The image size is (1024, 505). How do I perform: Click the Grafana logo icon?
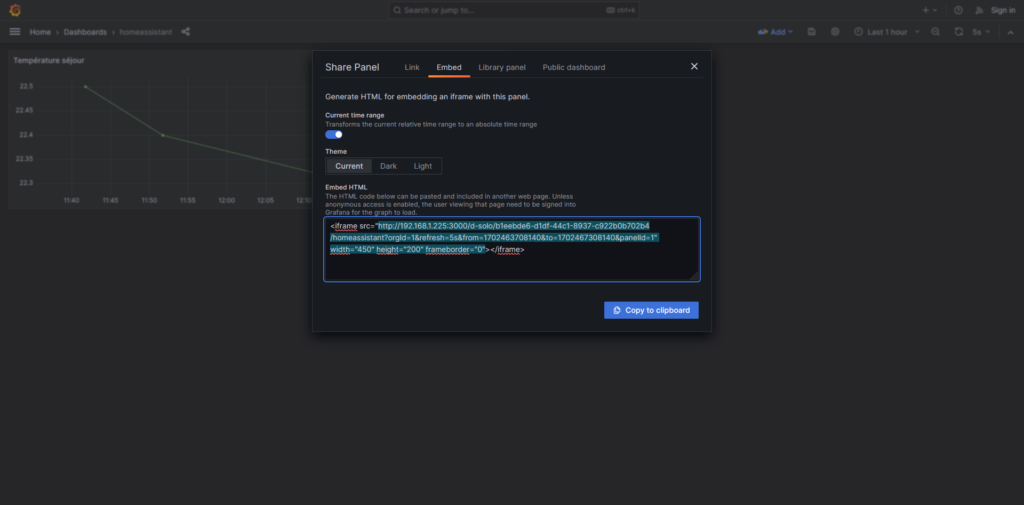[x=15, y=10]
